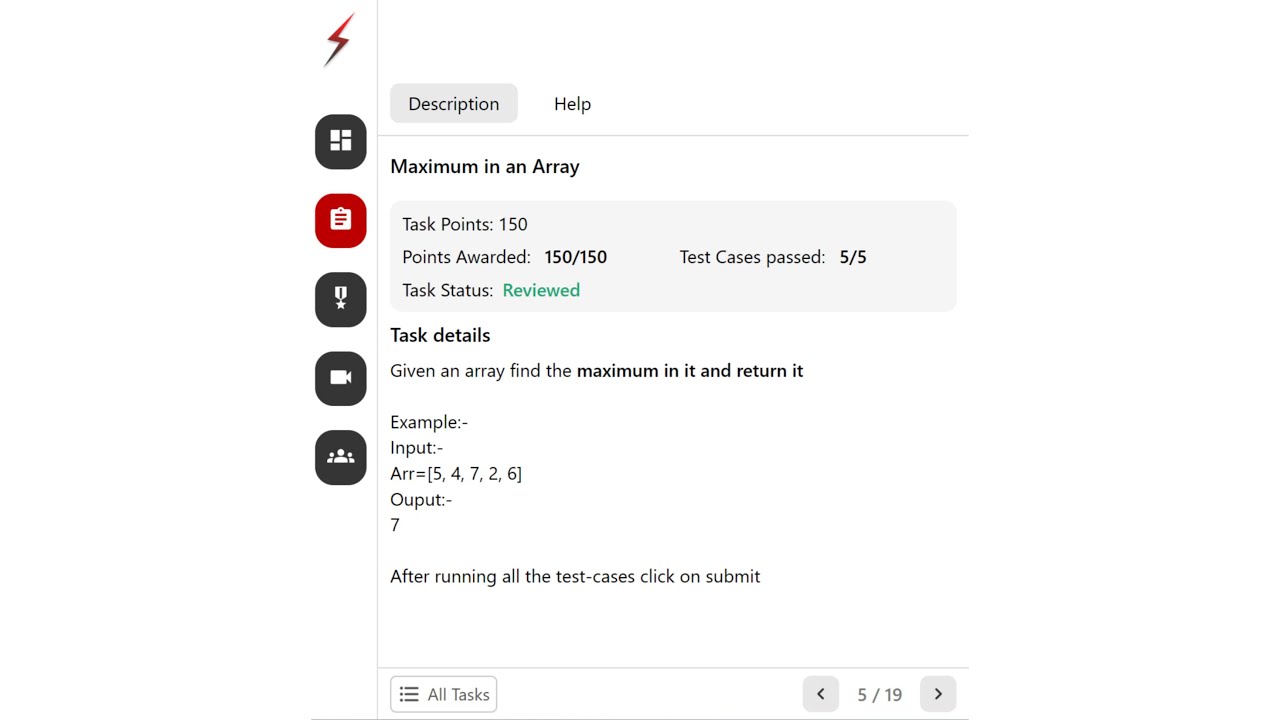Open the video camera icon in sidebar
This screenshot has height=720, width=1280.
(x=341, y=378)
